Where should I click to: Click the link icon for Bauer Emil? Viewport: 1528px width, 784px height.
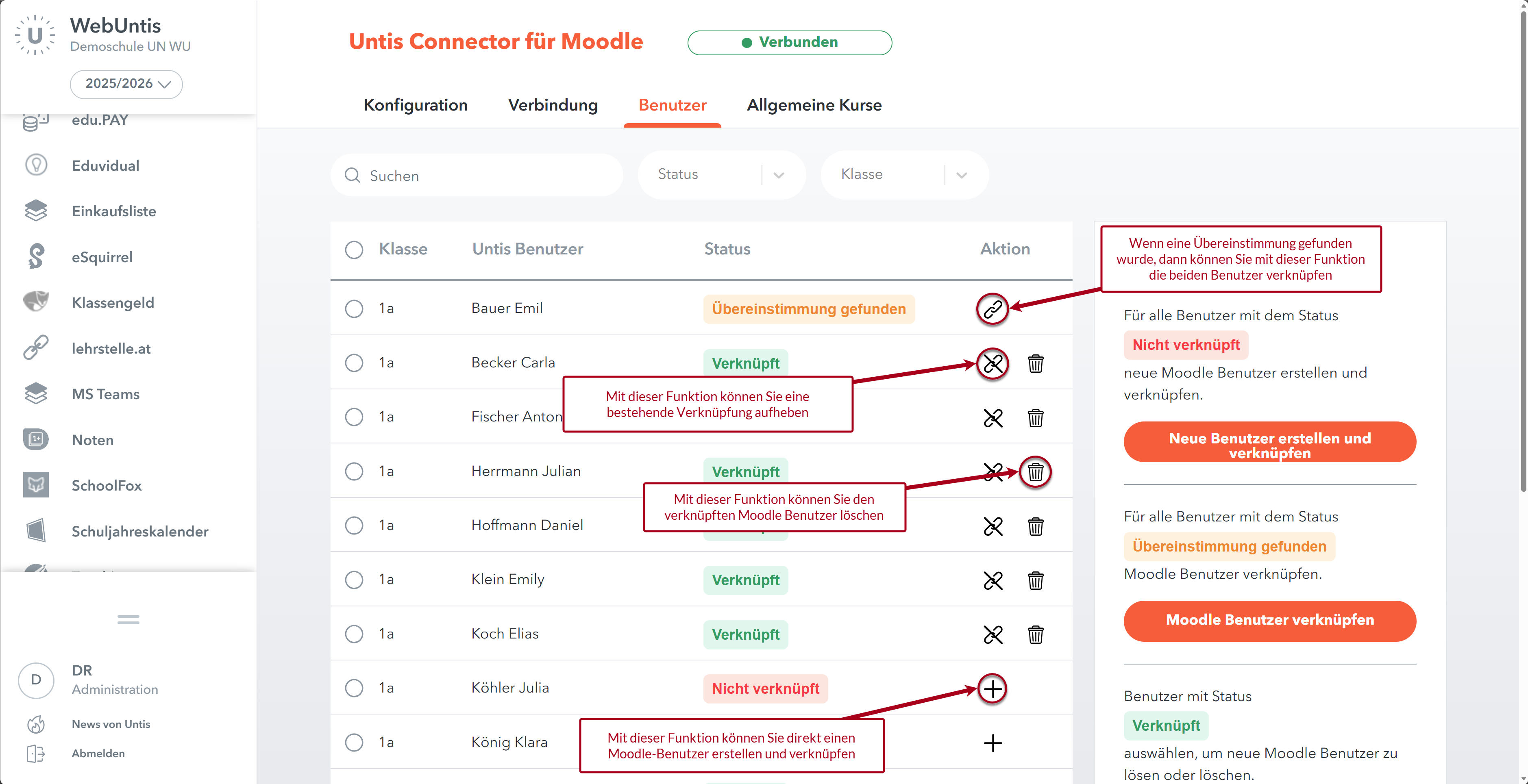click(x=993, y=309)
